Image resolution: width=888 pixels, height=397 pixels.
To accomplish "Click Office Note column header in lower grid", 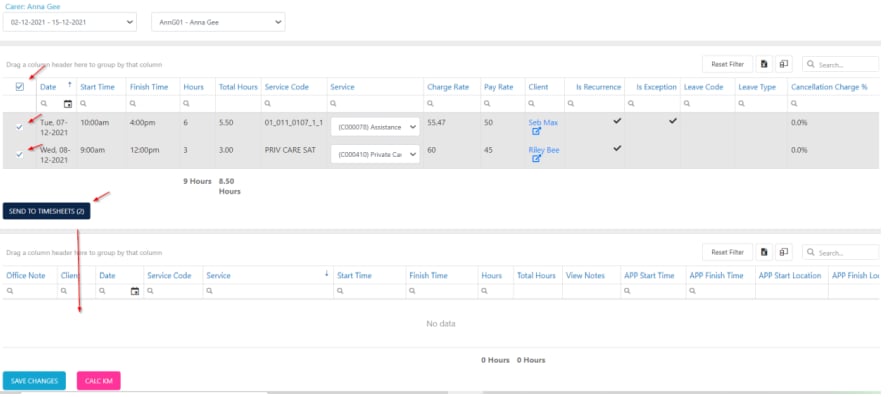I will point(25,275).
